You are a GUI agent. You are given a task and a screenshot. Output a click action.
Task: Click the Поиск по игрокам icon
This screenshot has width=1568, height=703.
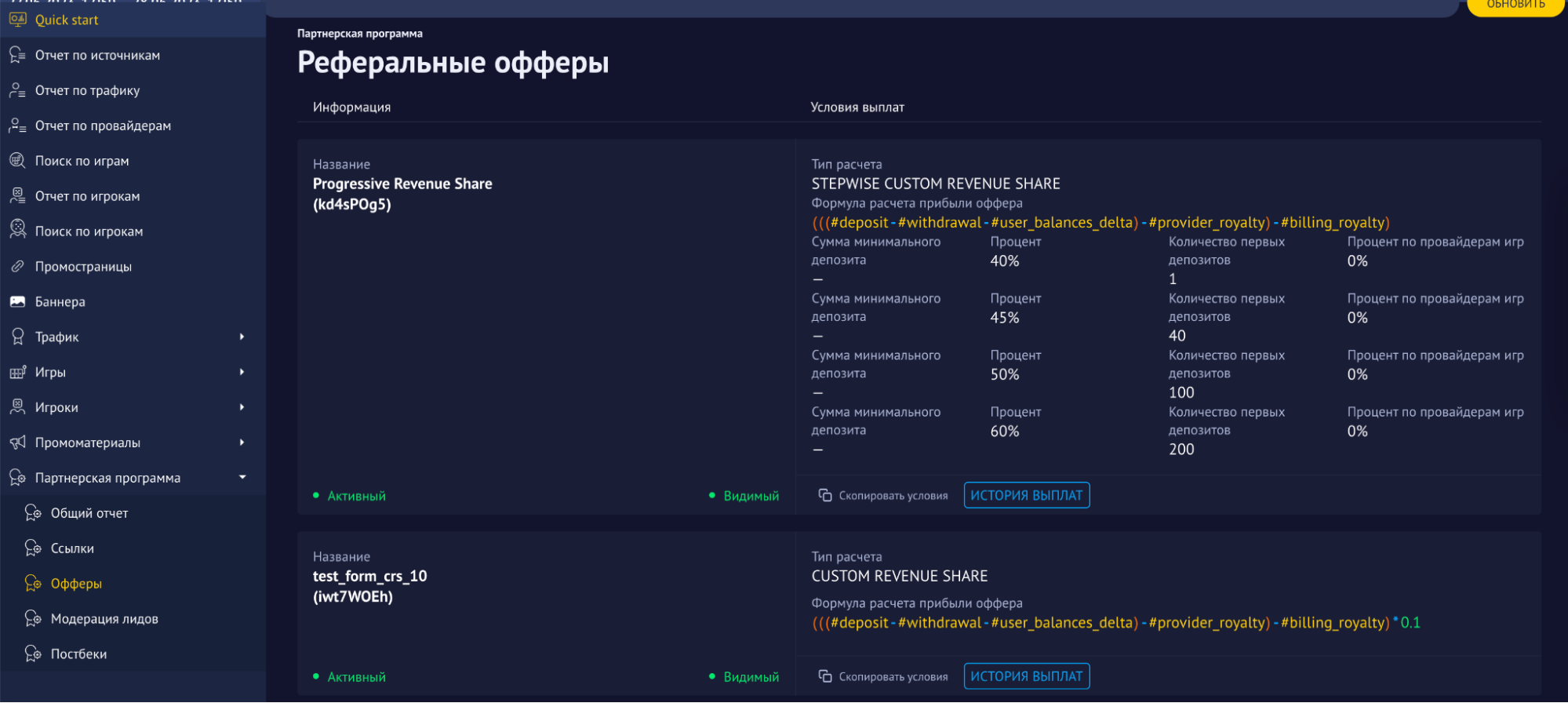[17, 231]
